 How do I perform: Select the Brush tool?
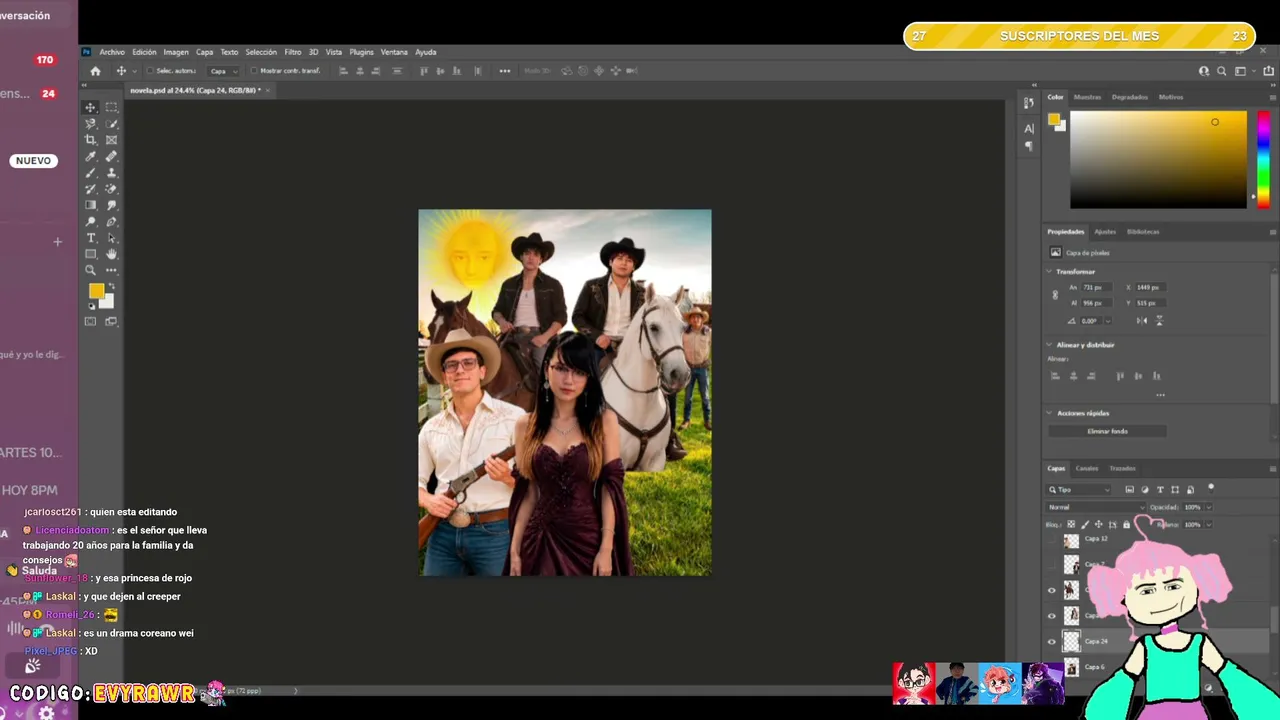coord(91,172)
